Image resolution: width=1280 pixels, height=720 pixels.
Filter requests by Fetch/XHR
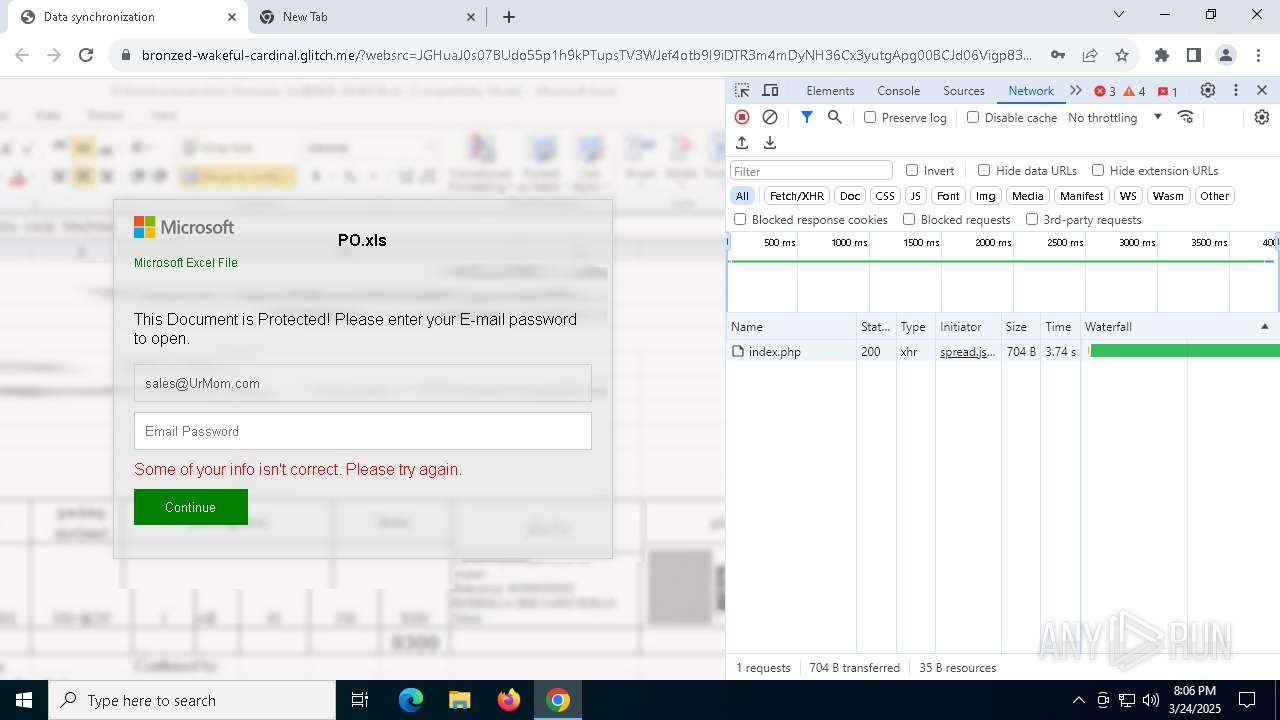tap(797, 196)
